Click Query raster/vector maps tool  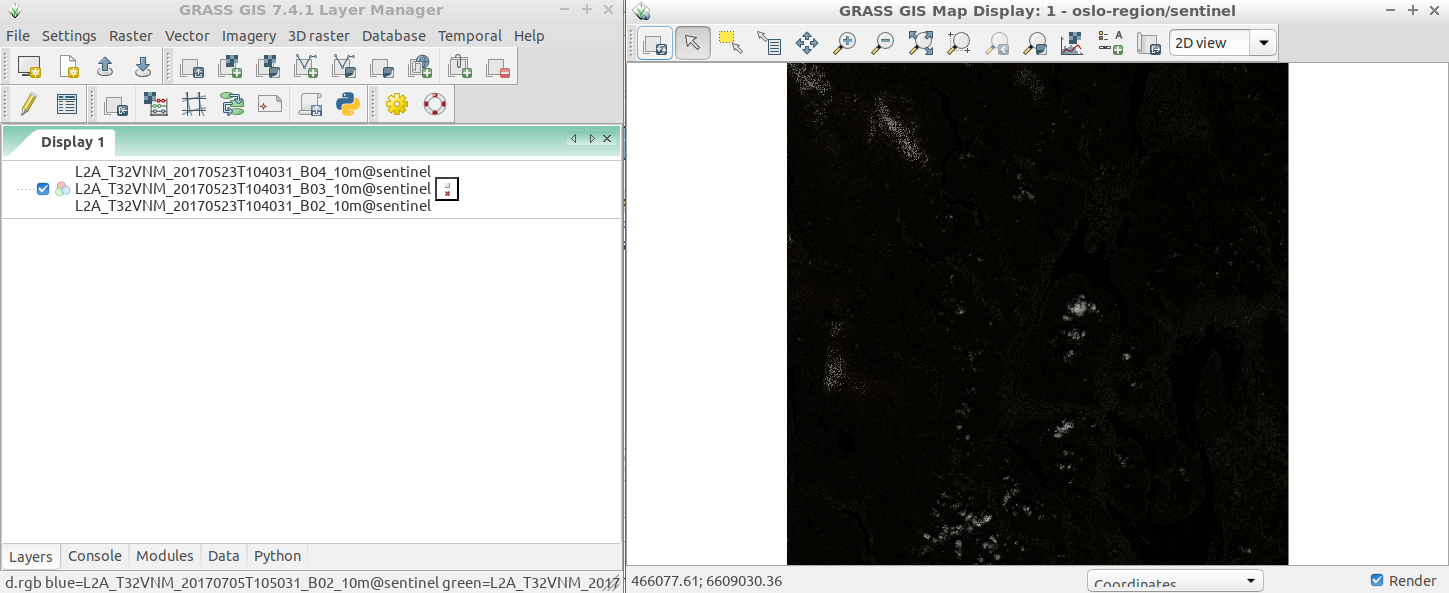[x=769, y=43]
